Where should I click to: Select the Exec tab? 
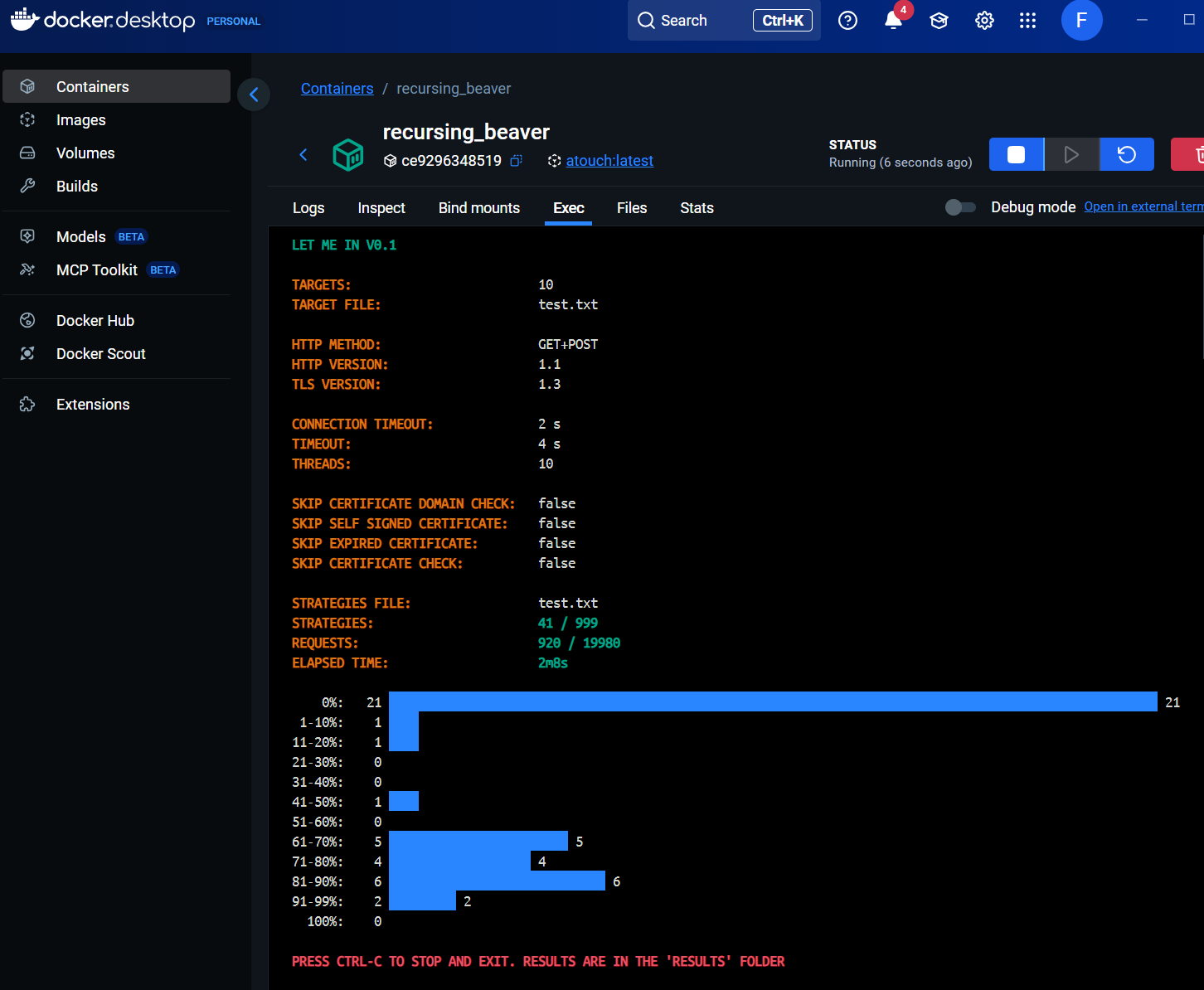coord(569,208)
